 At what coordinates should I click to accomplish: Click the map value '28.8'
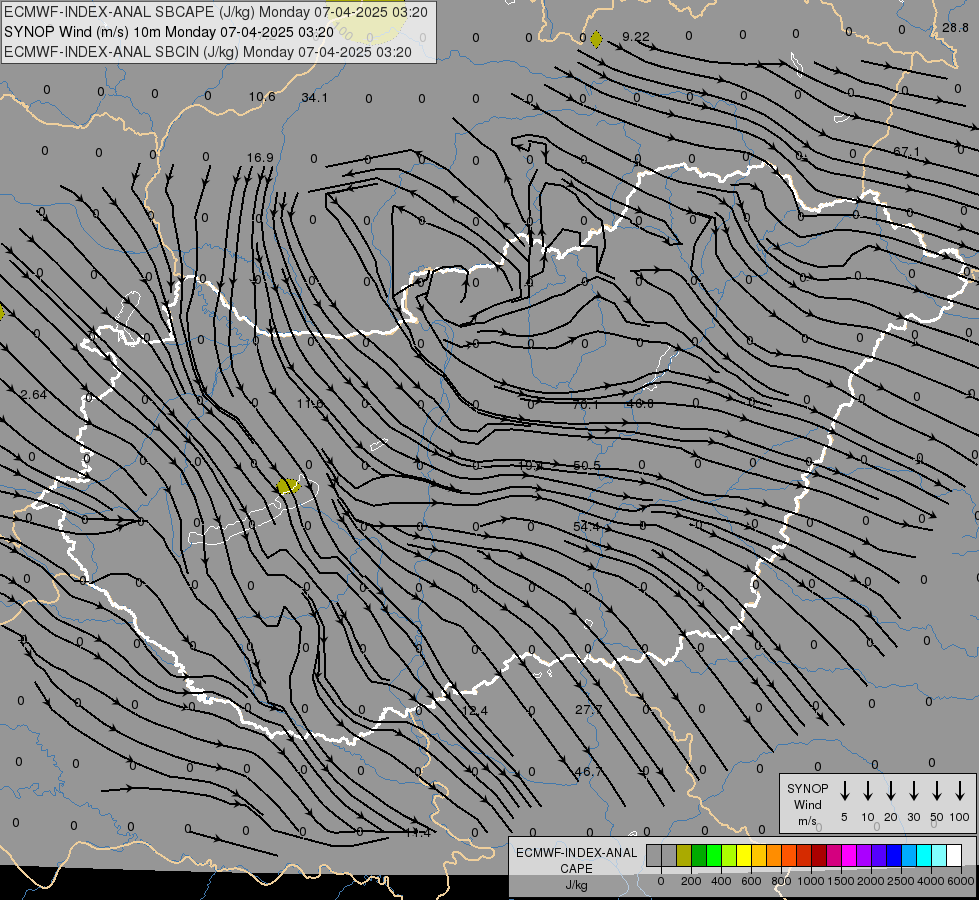pyautogui.click(x=955, y=27)
